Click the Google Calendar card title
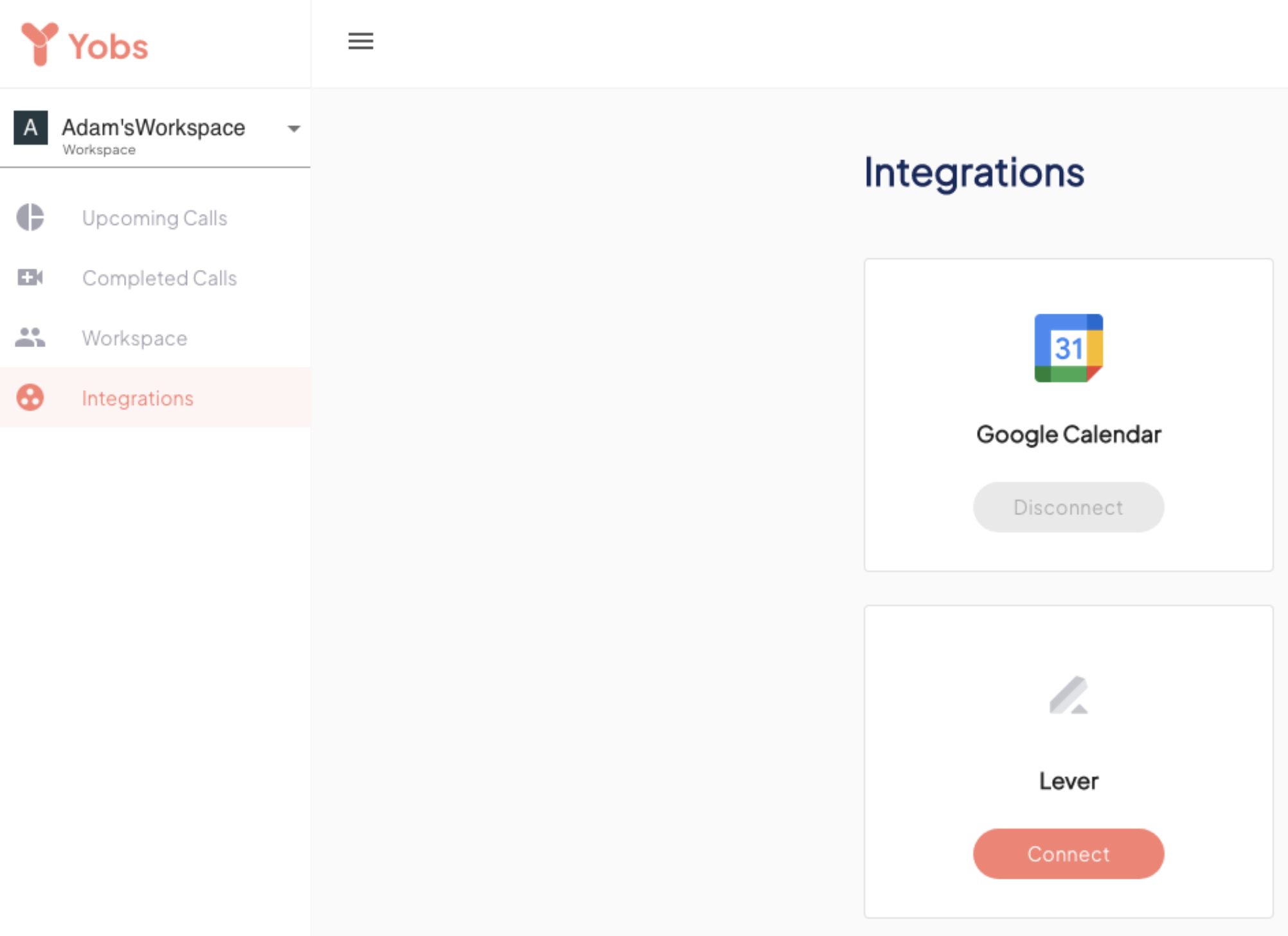Screen dimensions: 1288x936 [x=1068, y=435]
